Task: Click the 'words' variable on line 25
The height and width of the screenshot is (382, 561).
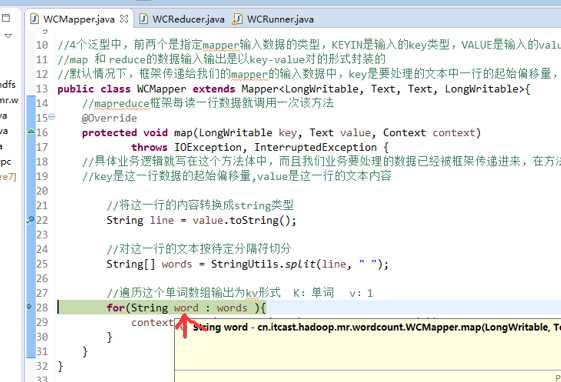Action: point(177,264)
